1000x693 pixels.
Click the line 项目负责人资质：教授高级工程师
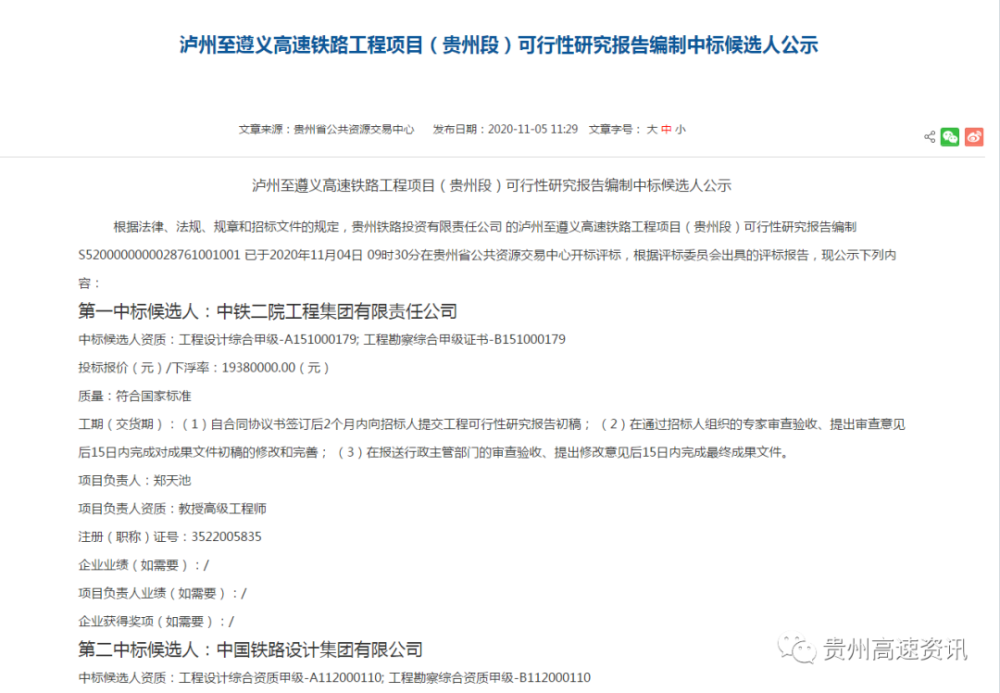pyautogui.click(x=172, y=509)
